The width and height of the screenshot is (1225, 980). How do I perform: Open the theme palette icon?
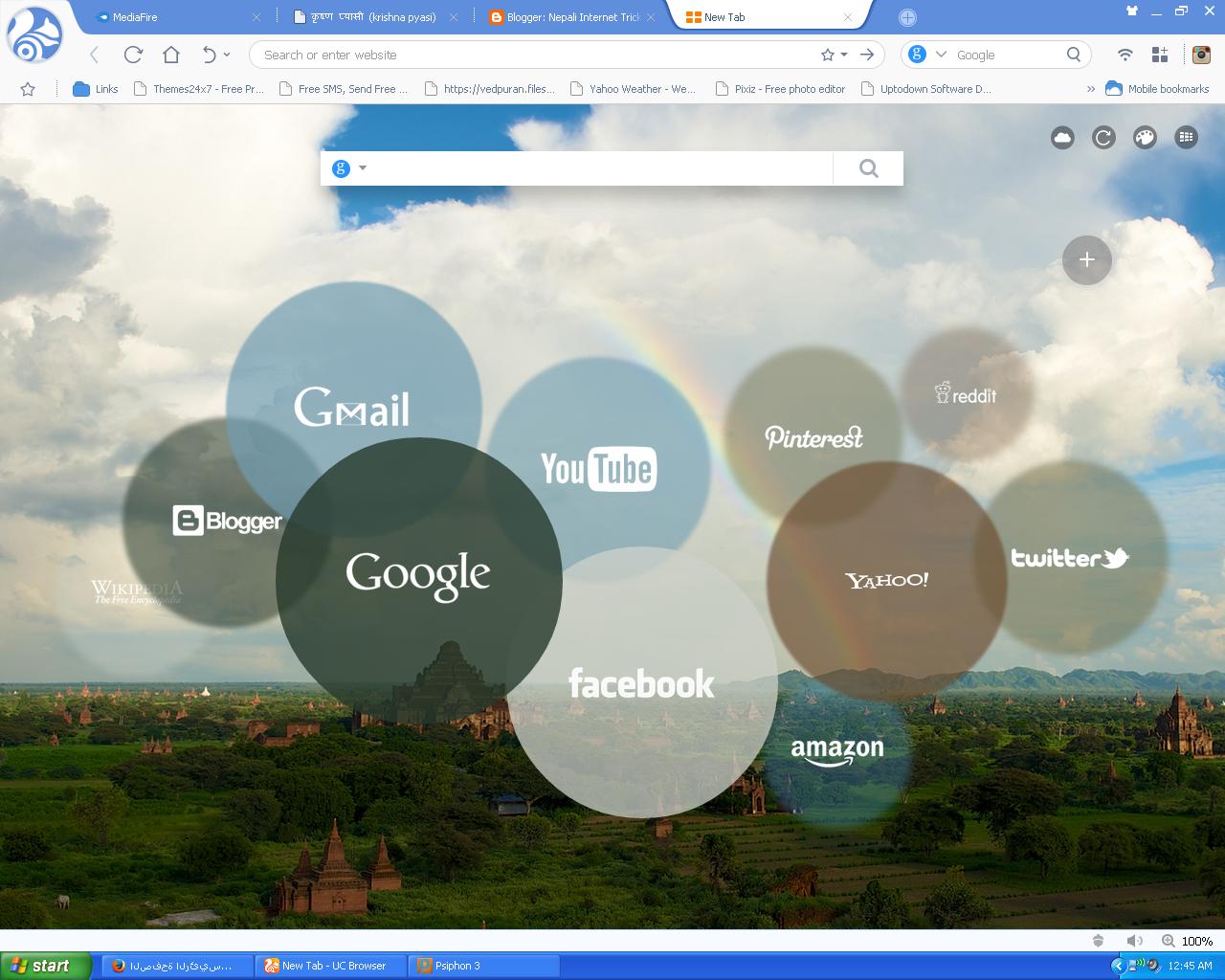pos(1145,138)
